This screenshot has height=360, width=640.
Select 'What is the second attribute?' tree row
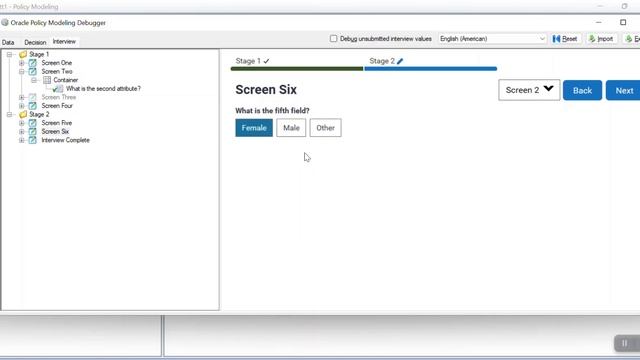point(103,89)
